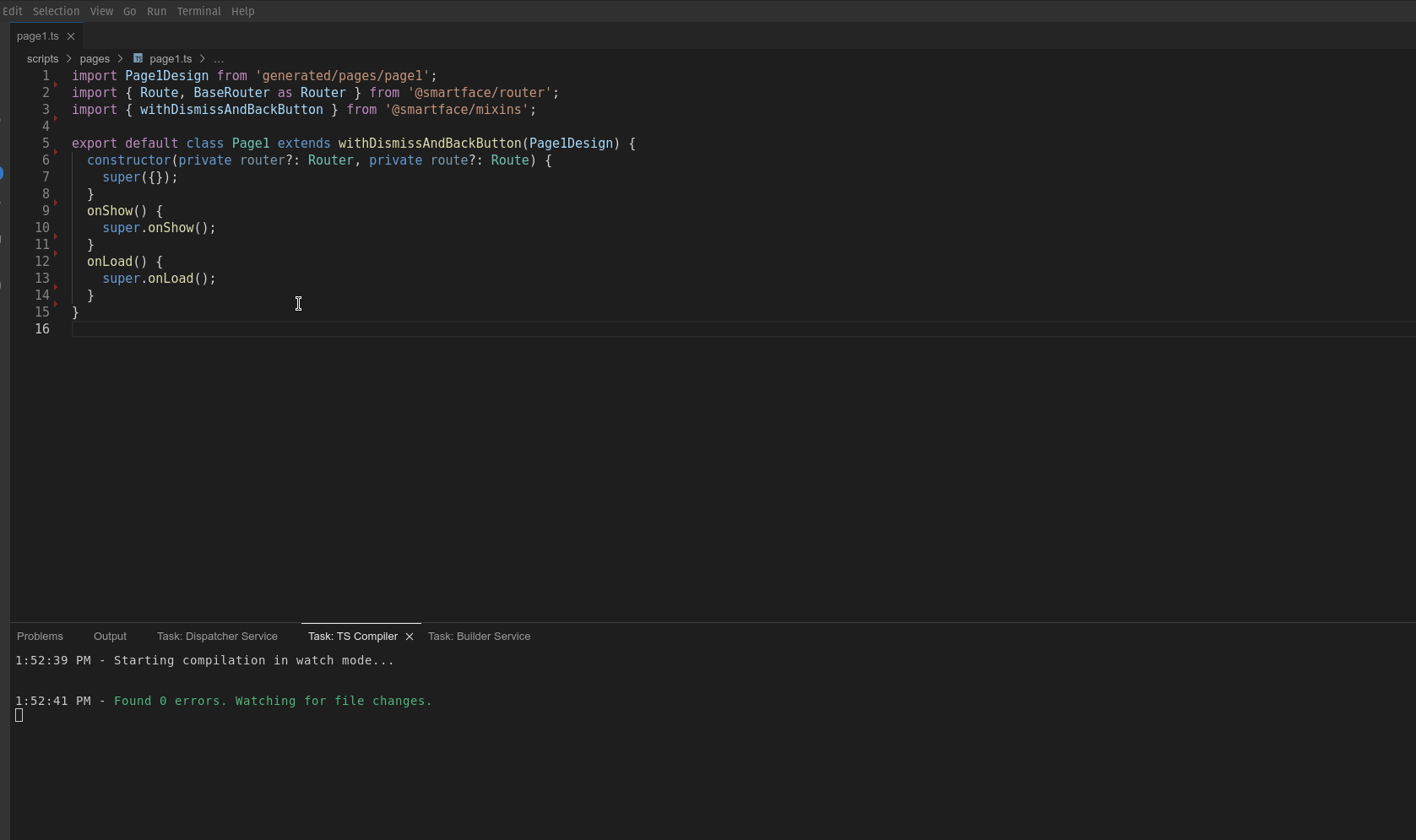Screen dimensions: 1416x840
Task: Click 'BaseRouter' in the second import
Action: click(x=231, y=93)
